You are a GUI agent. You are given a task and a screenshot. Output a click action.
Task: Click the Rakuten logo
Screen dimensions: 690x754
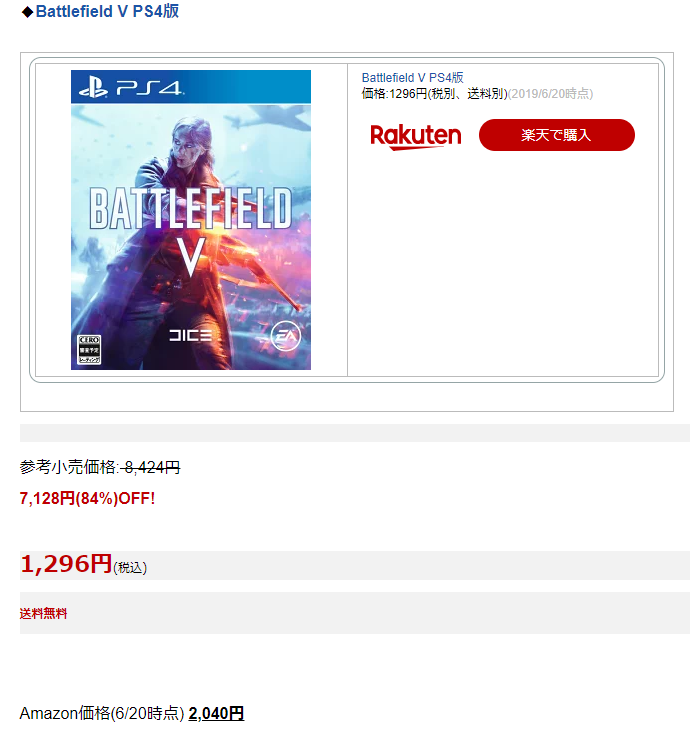click(415, 137)
